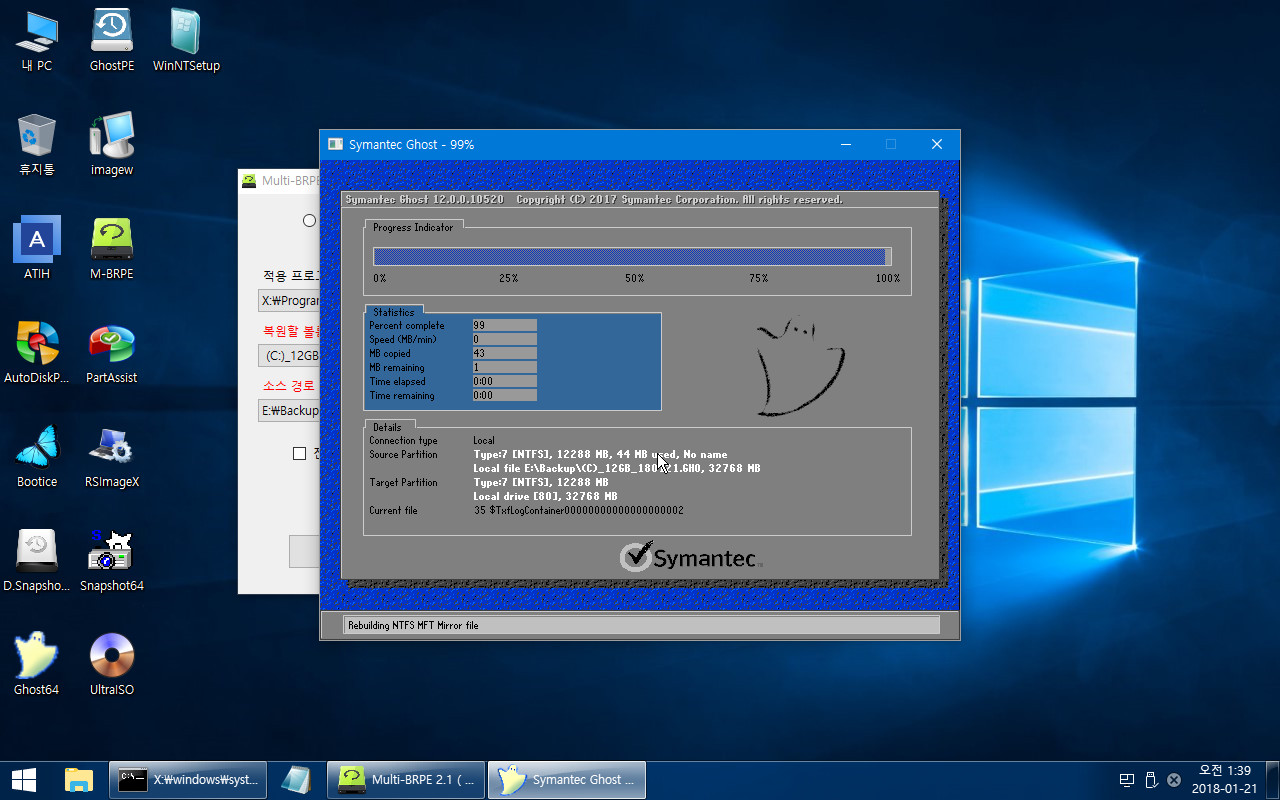Switch to the Multi-BRPE 2.1 taskbar button

tap(406, 779)
